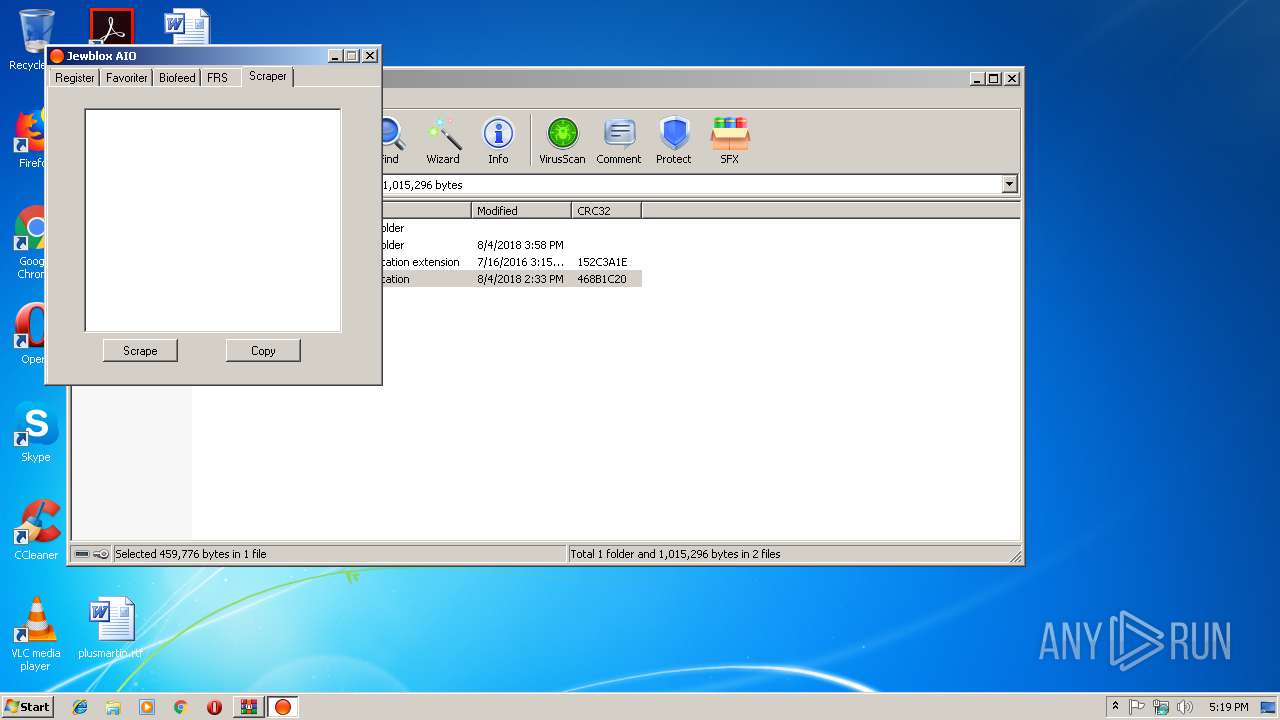The width and height of the screenshot is (1280, 720).
Task: Click the Scrape button
Action: [x=140, y=350]
